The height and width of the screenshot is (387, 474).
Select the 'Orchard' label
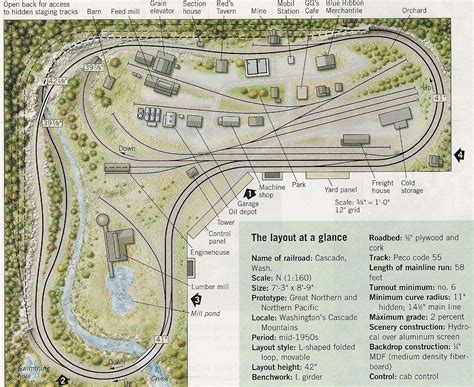point(414,10)
